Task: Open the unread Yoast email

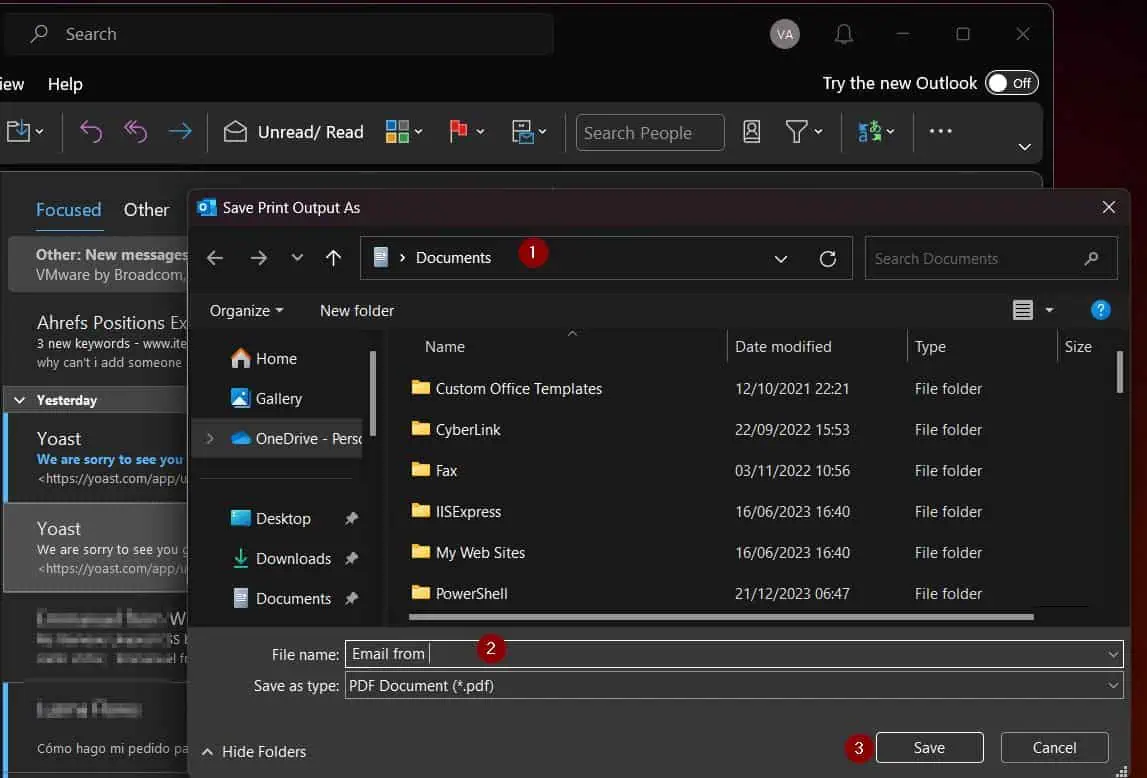Action: [x=97, y=458]
